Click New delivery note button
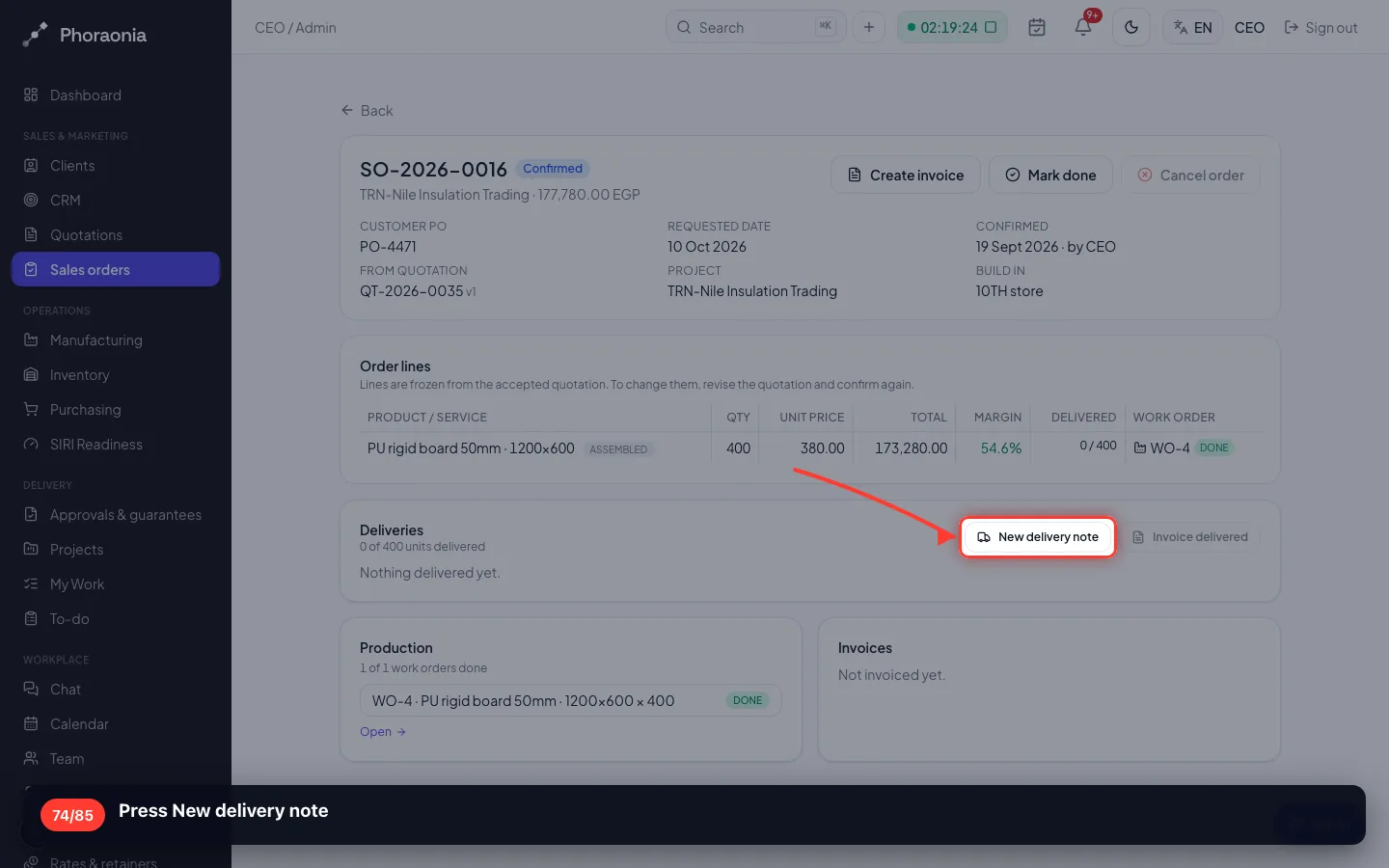Viewport: 1389px width, 868px height. coord(1038,537)
